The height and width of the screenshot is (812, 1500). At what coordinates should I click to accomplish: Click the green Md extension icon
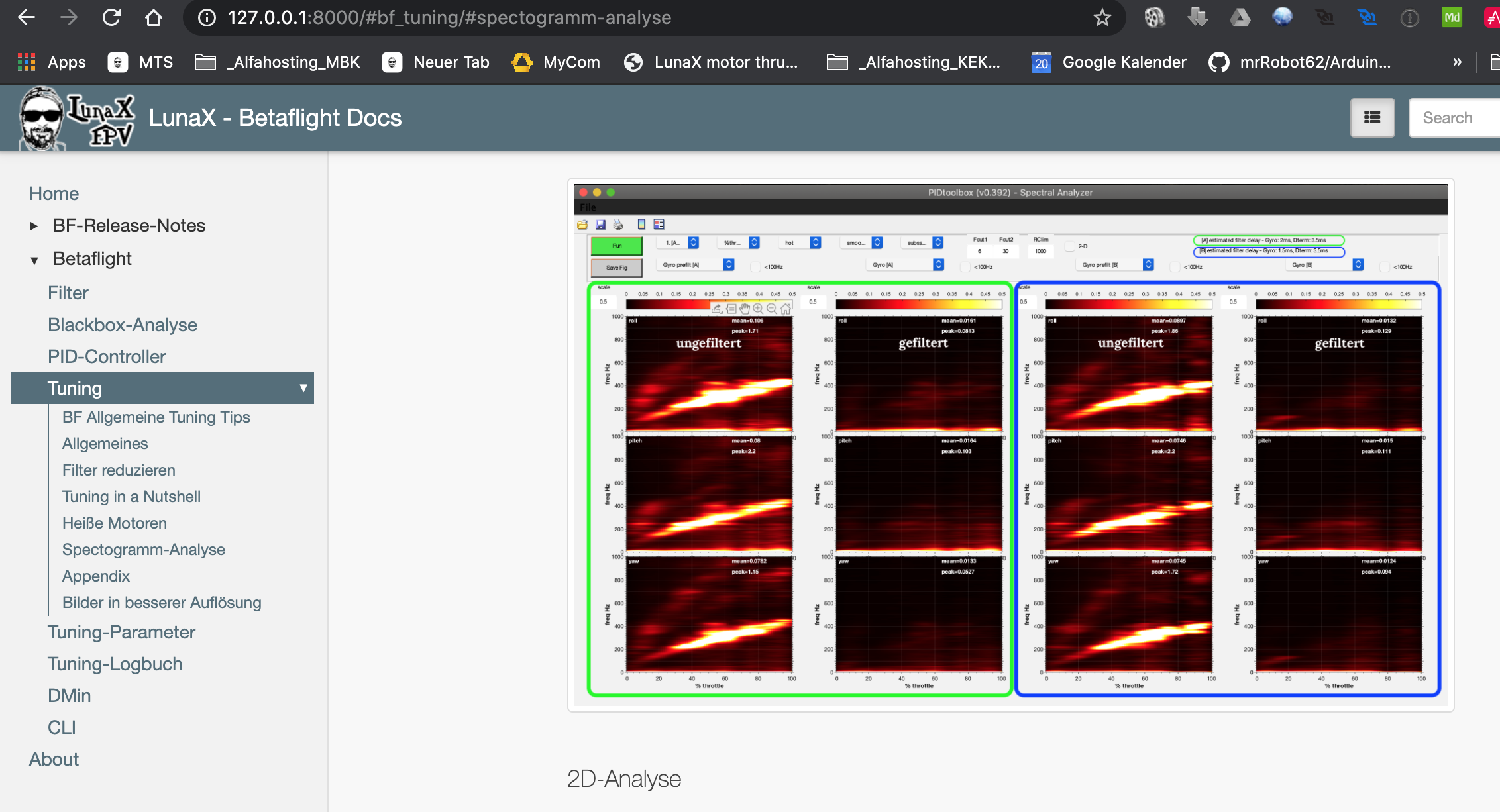click(1452, 17)
